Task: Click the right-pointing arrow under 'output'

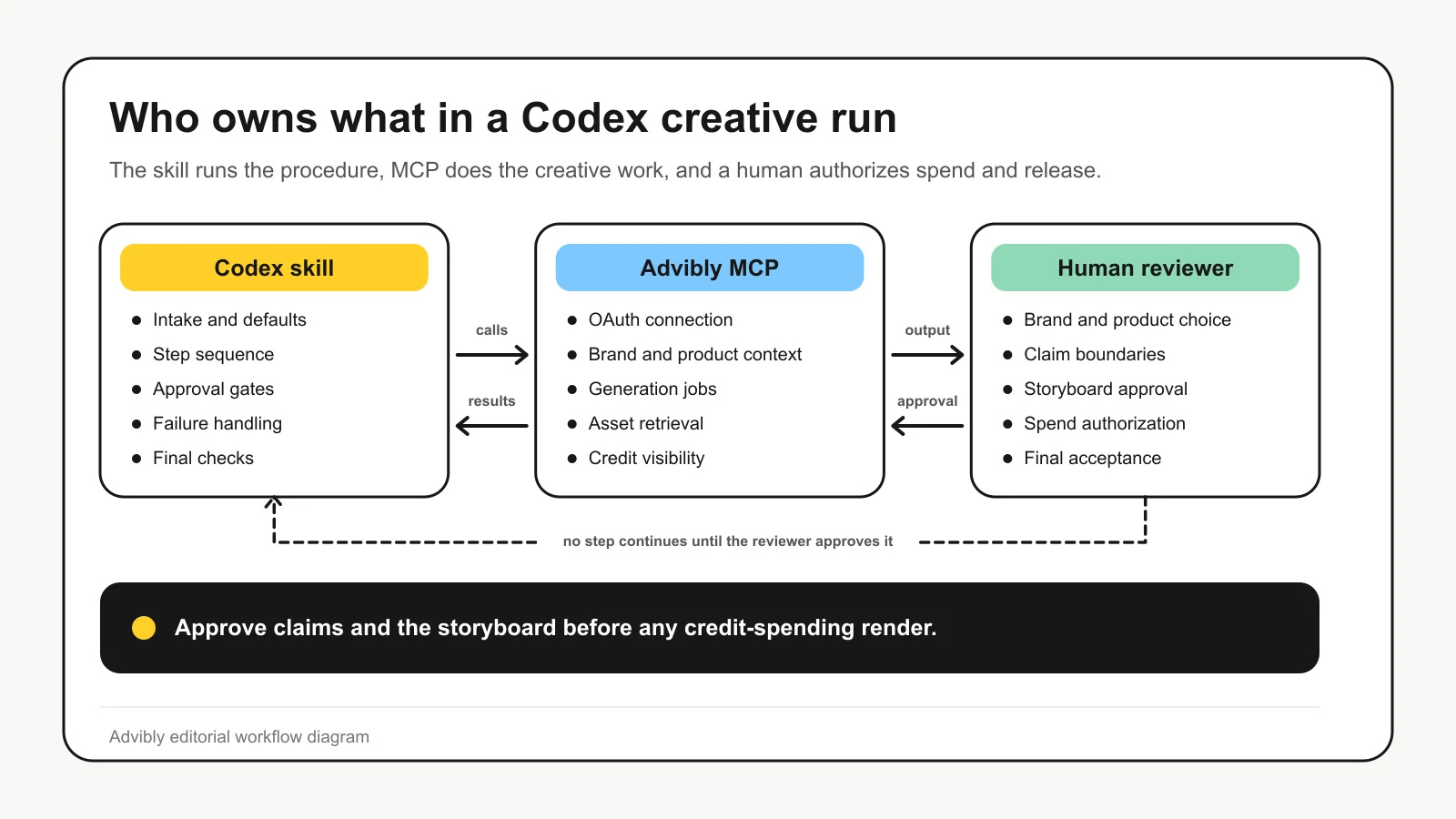Action: click(927, 355)
